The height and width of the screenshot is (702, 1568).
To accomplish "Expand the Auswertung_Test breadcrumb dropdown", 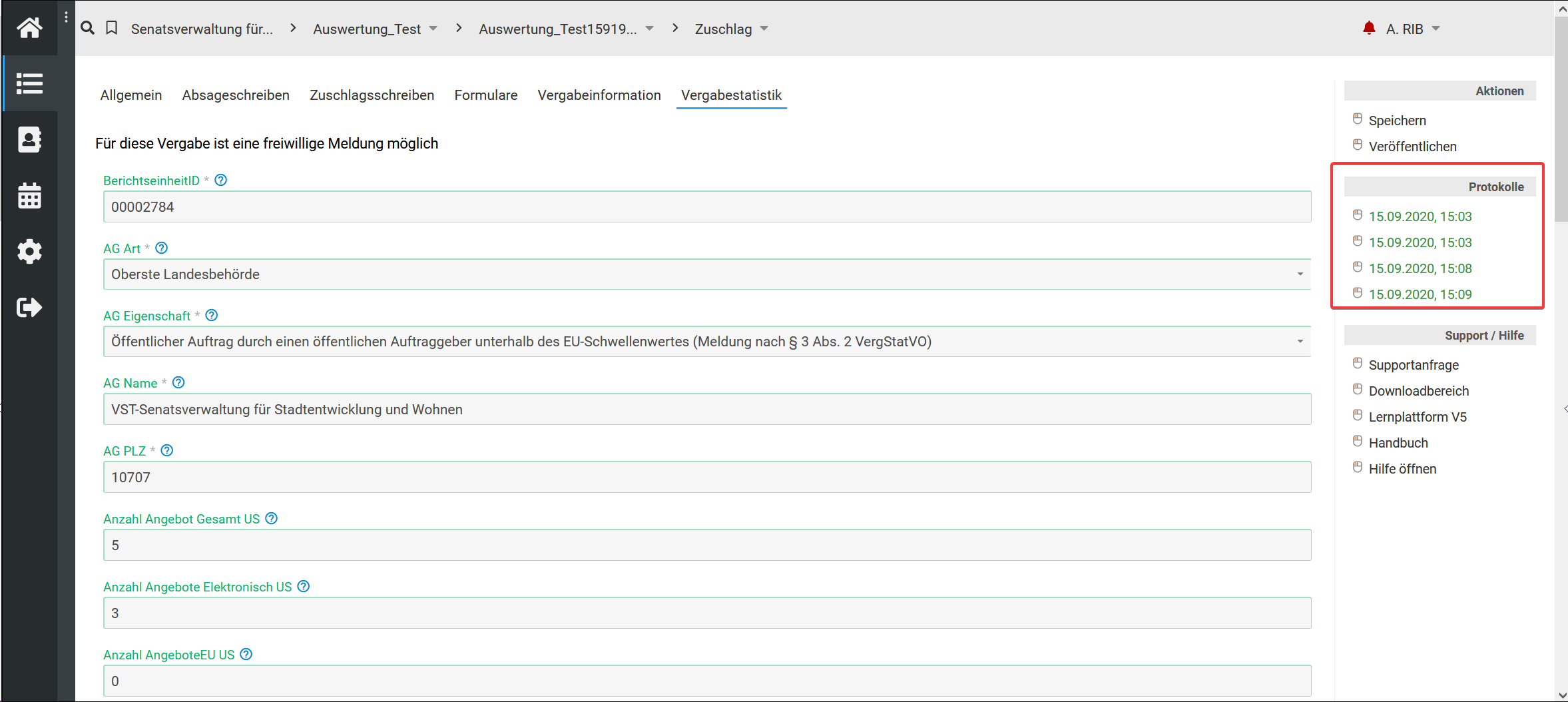I will coord(433,29).
